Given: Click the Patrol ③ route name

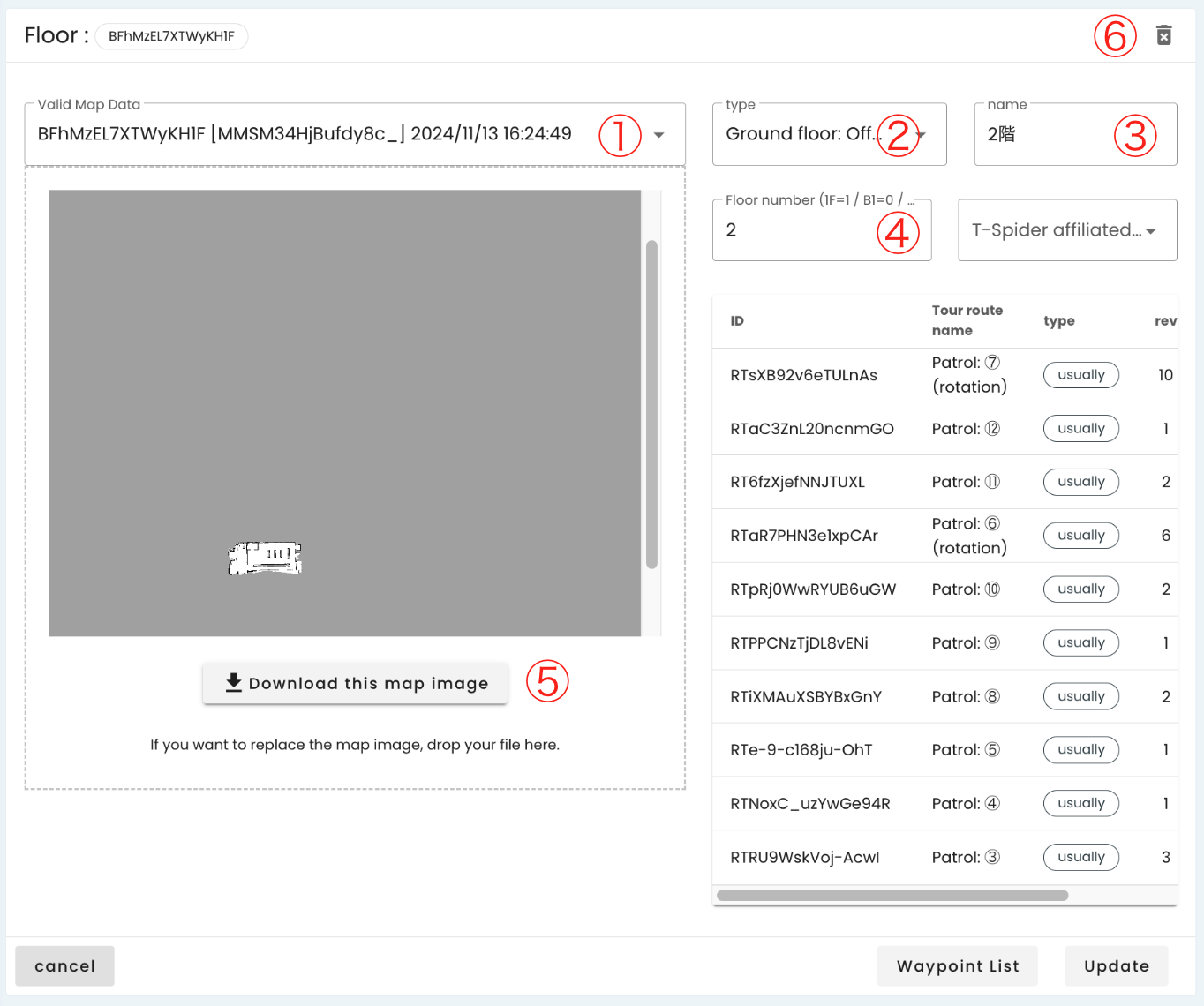Looking at the screenshot, I should coord(966,858).
